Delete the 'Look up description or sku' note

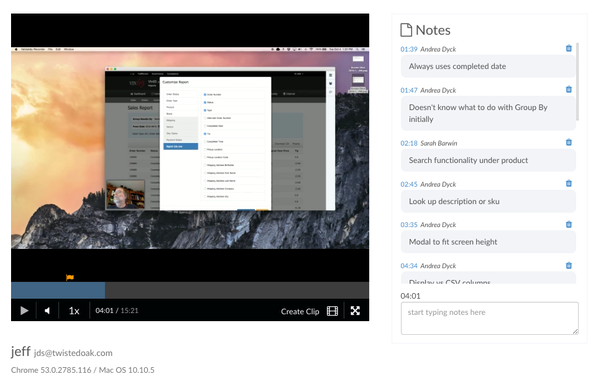(569, 183)
